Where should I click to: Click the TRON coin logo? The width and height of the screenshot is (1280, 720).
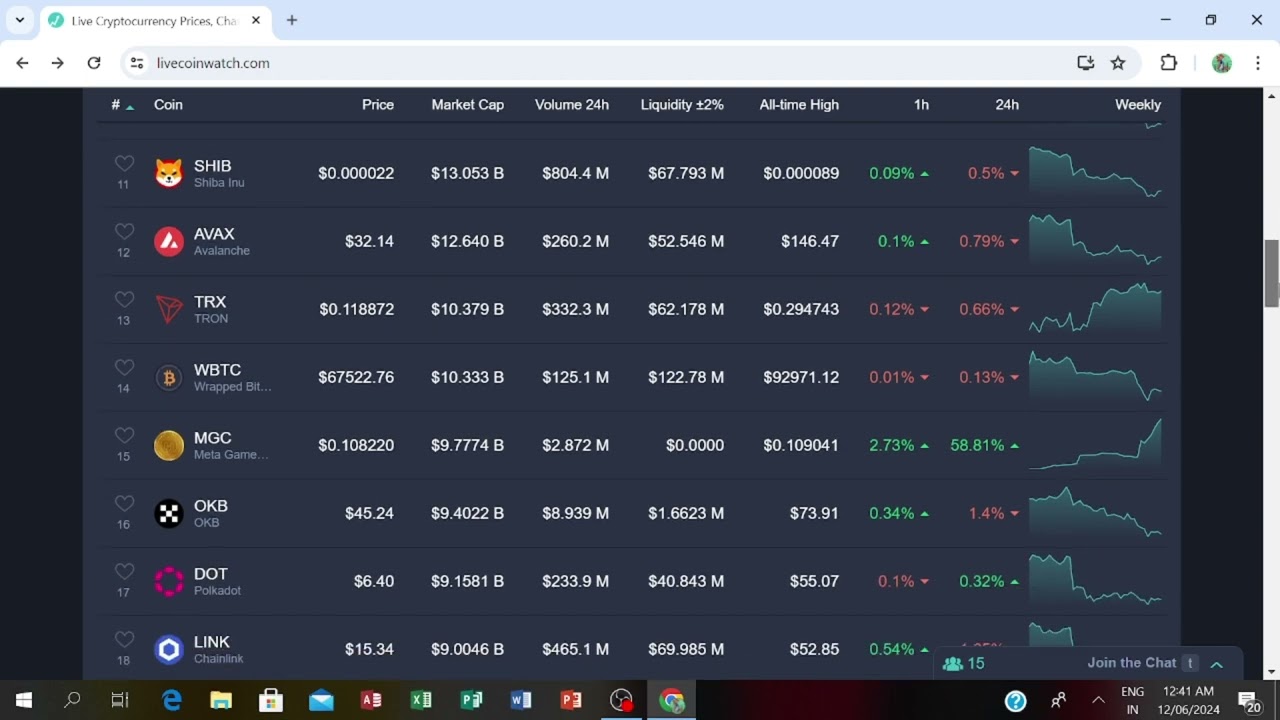pyautogui.click(x=169, y=309)
